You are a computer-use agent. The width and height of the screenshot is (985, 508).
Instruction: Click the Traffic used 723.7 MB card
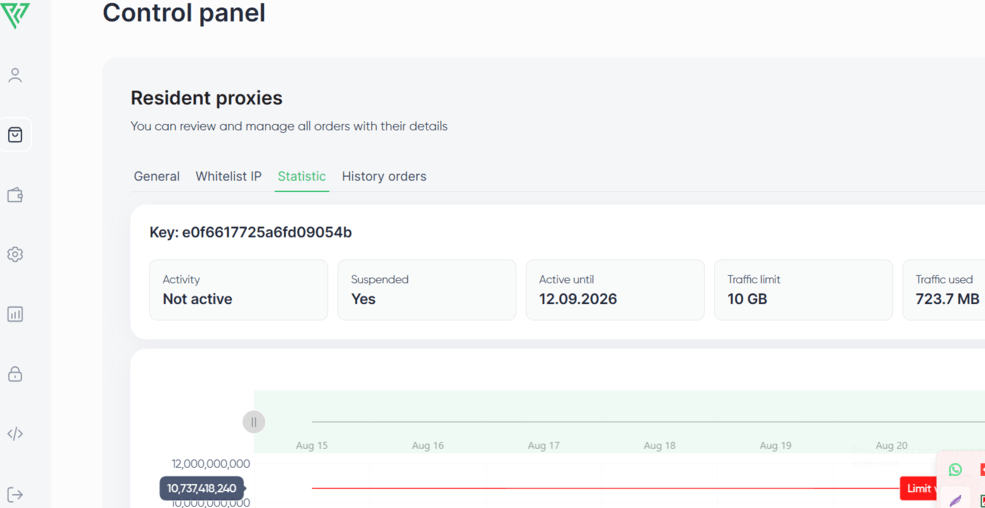[944, 290]
